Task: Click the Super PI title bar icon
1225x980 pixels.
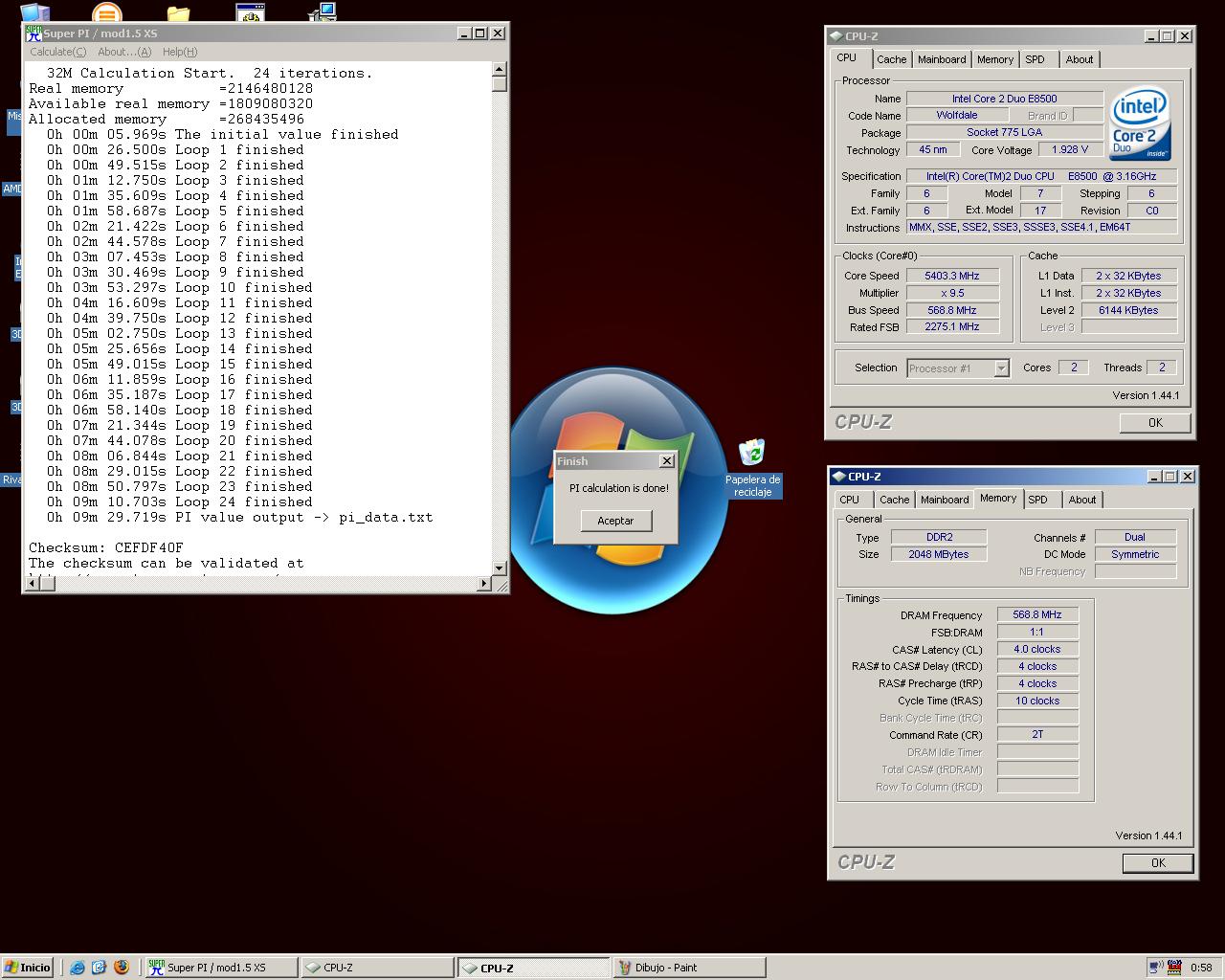Action: (x=33, y=33)
